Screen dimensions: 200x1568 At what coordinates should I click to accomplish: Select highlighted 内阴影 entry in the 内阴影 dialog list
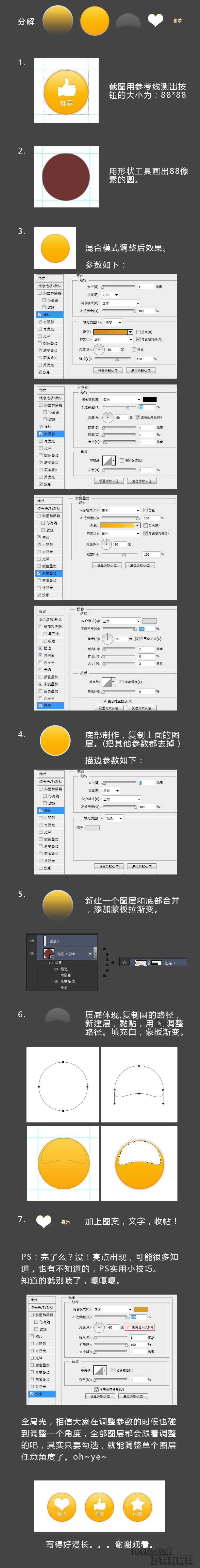point(50,434)
